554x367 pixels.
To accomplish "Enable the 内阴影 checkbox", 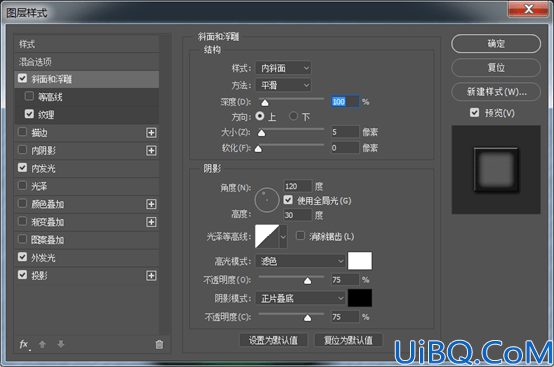I will [22, 150].
